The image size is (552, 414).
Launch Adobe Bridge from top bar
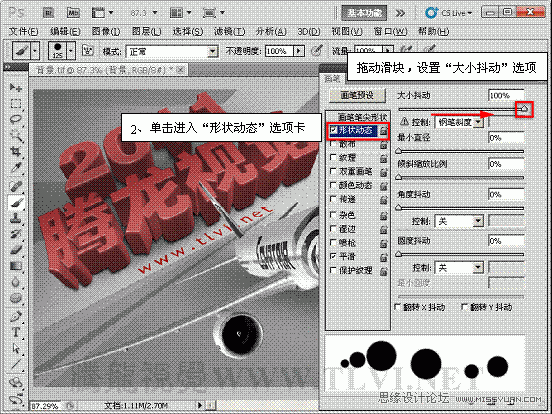pyautogui.click(x=48, y=13)
